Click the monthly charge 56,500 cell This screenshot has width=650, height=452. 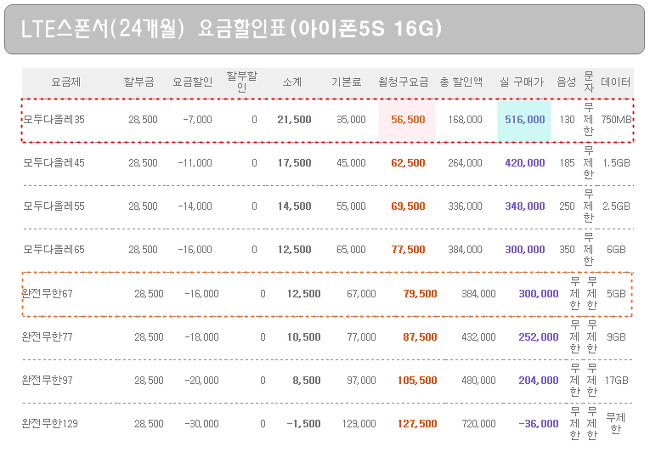coord(408,119)
